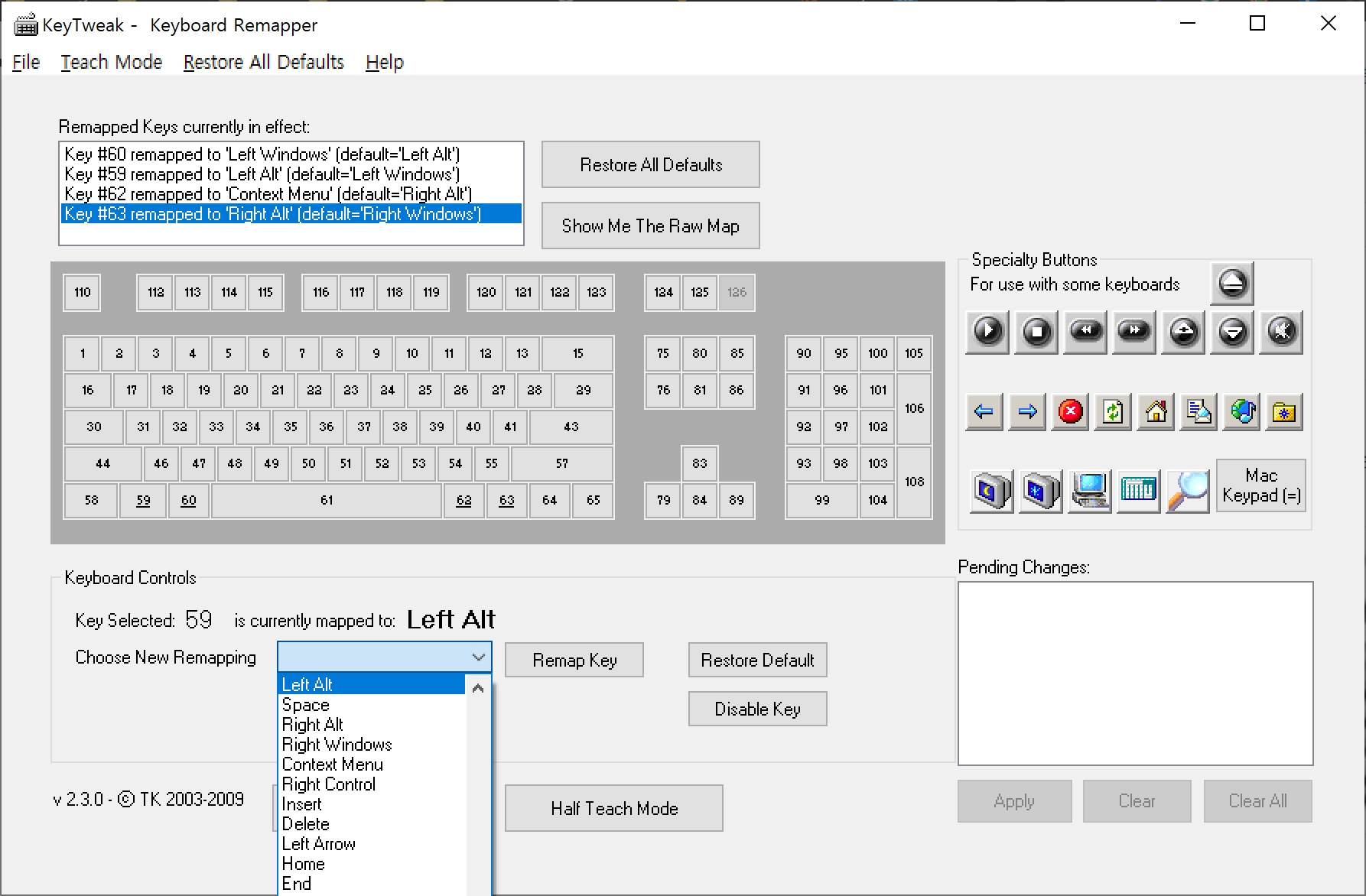Click the Next Track specialty button
The image size is (1366, 896).
[x=1134, y=332]
